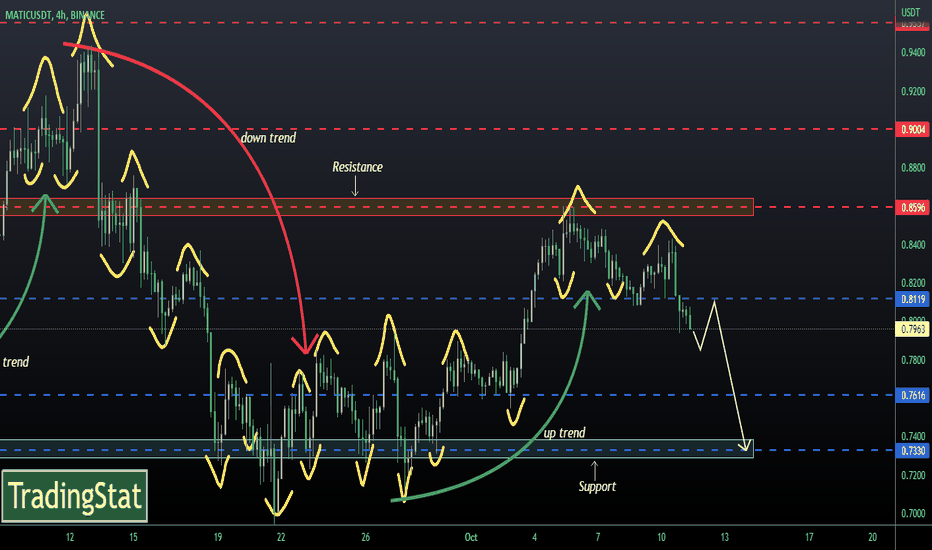Viewport: 932px width, 550px height.
Task: Select the red resistance zone rectangle
Action: [377, 207]
